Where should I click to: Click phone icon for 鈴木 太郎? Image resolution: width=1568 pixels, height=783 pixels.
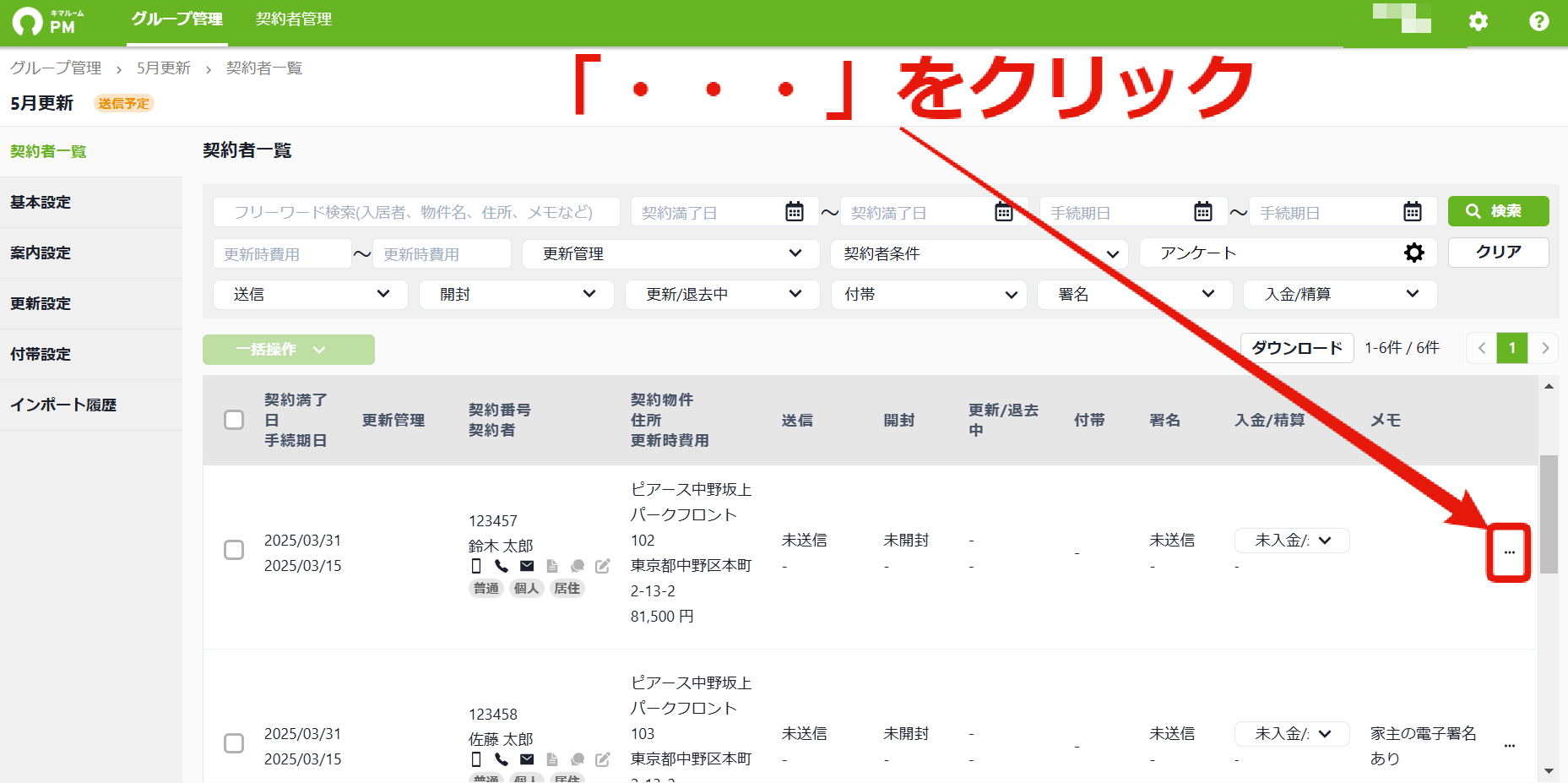click(502, 566)
